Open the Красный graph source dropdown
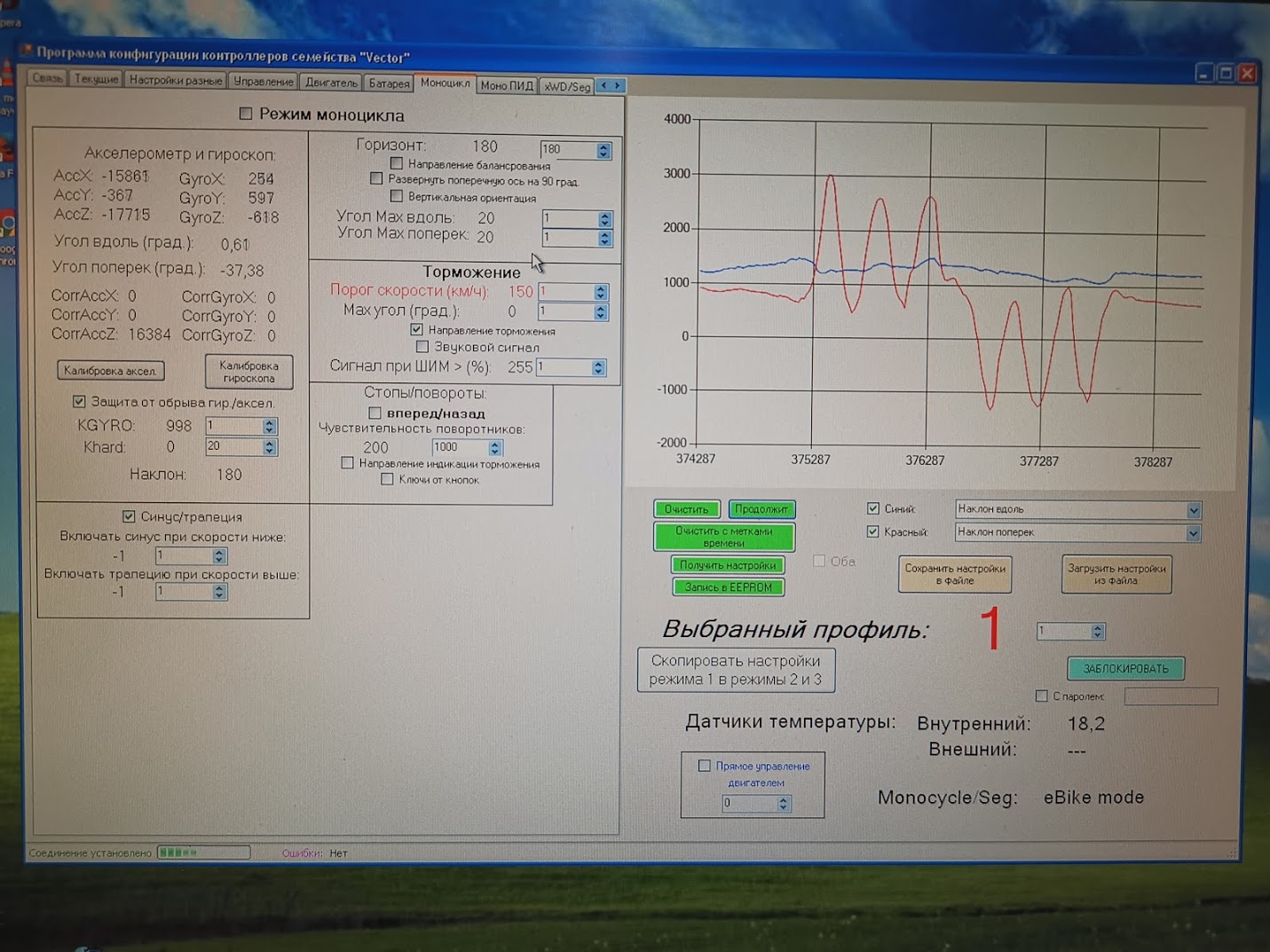Viewport: 1270px width, 952px height. click(x=1193, y=533)
